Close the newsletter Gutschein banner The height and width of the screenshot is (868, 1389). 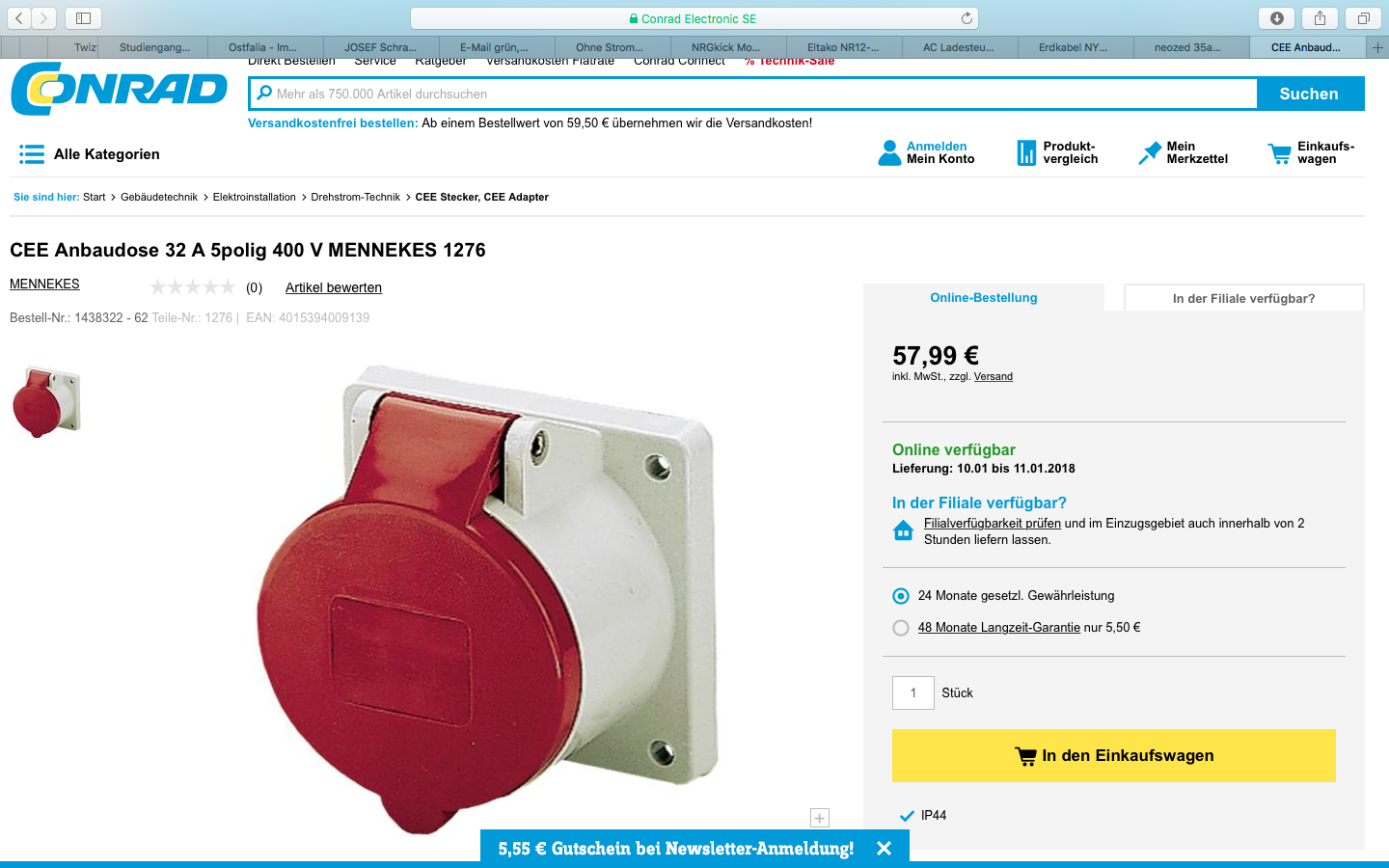[x=885, y=849]
